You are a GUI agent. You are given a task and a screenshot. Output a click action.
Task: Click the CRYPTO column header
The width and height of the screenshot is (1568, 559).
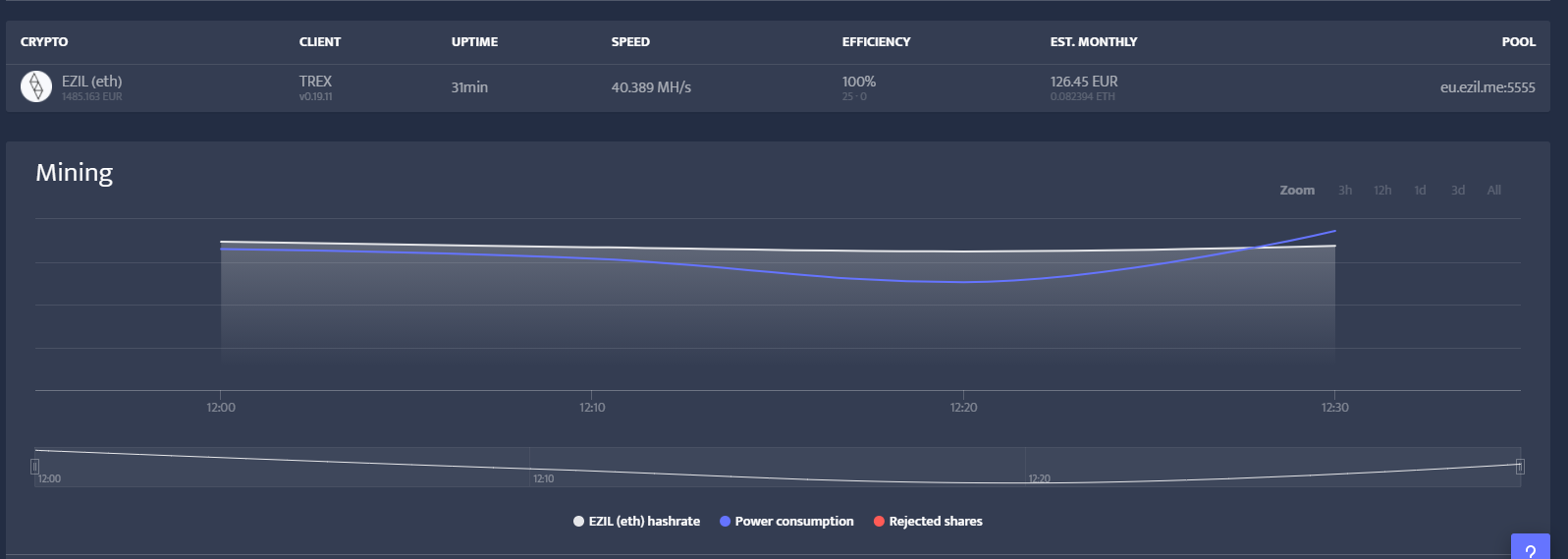tap(44, 42)
